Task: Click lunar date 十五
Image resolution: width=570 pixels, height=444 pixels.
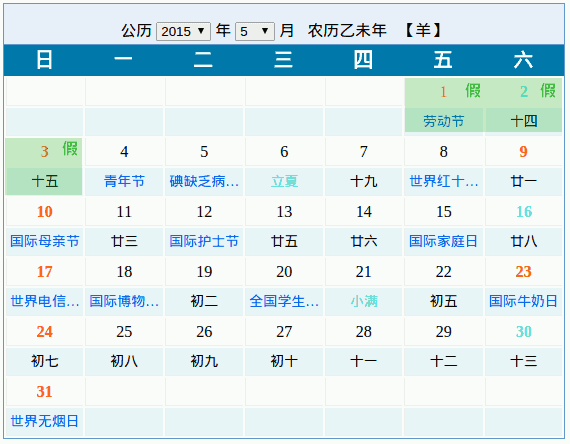Action: pyautogui.click(x=45, y=181)
